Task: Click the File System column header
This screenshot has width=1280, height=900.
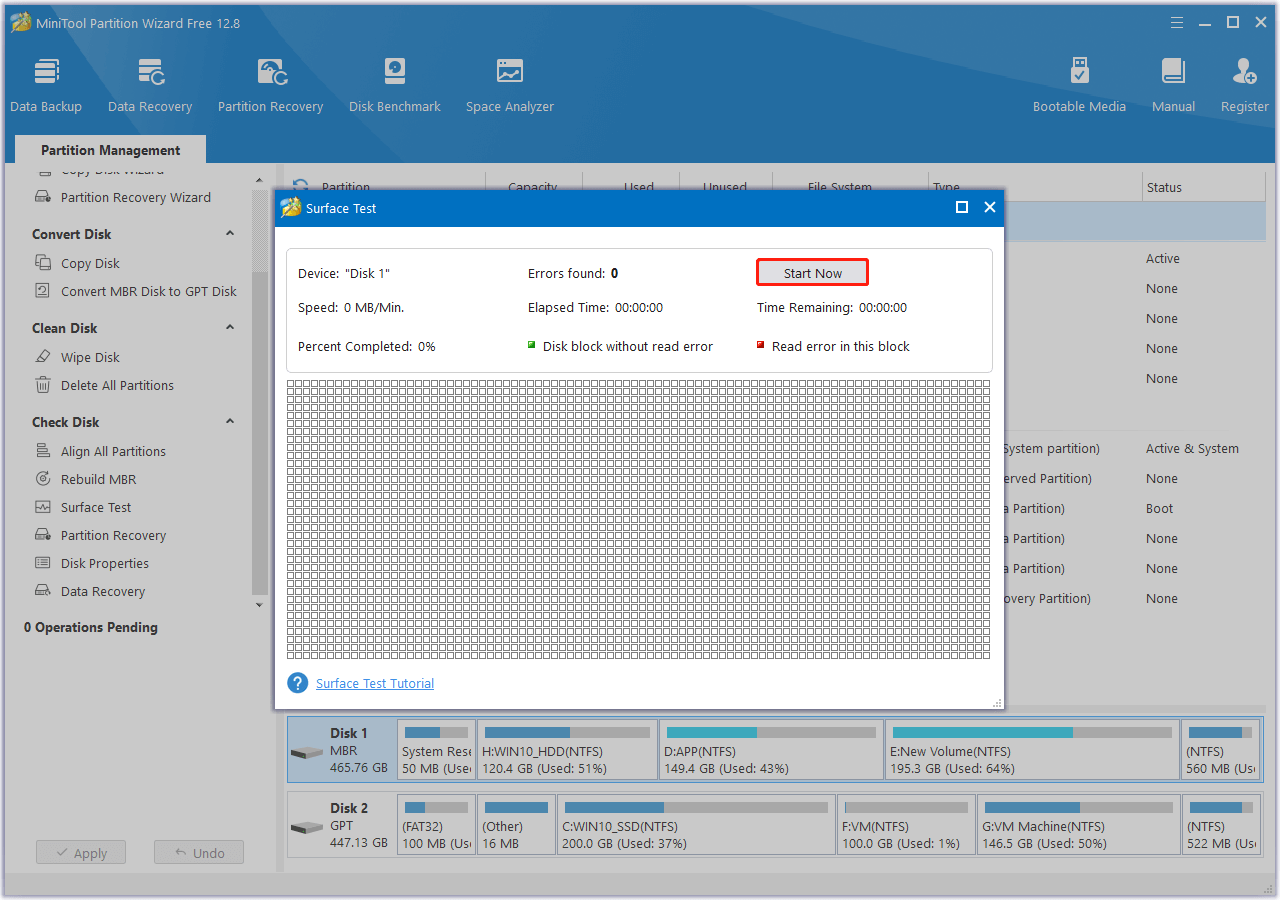Action: [x=840, y=186]
